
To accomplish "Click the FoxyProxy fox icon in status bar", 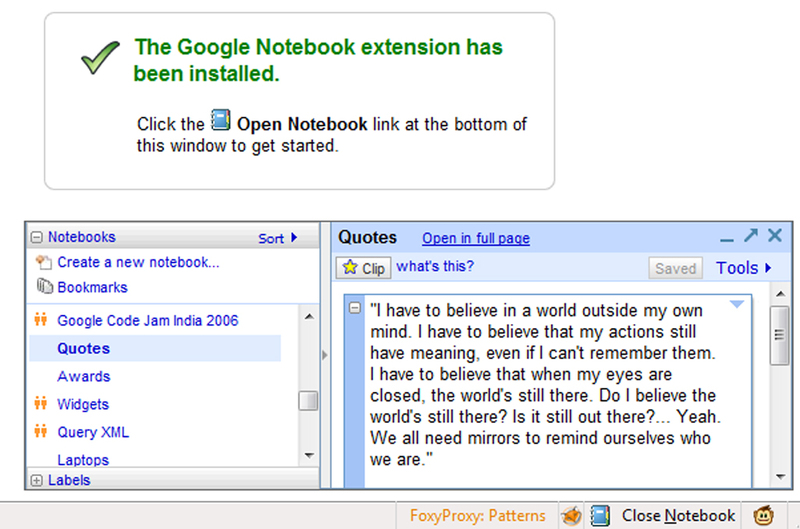I will (571, 516).
